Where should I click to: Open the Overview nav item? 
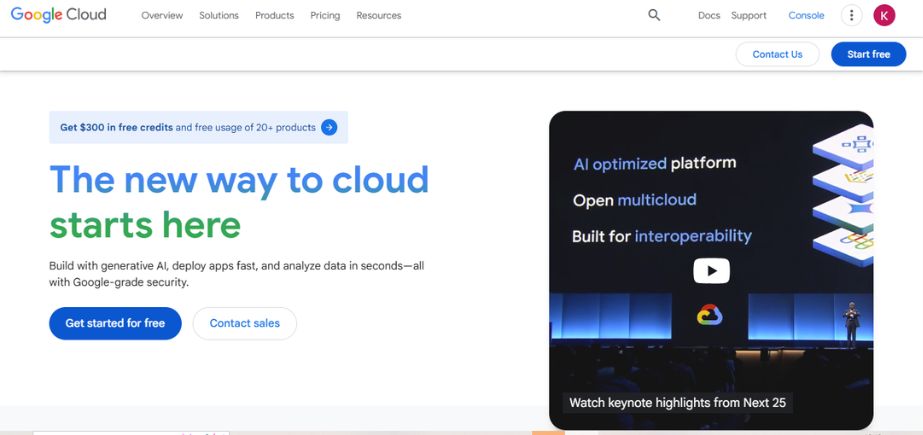pos(162,16)
